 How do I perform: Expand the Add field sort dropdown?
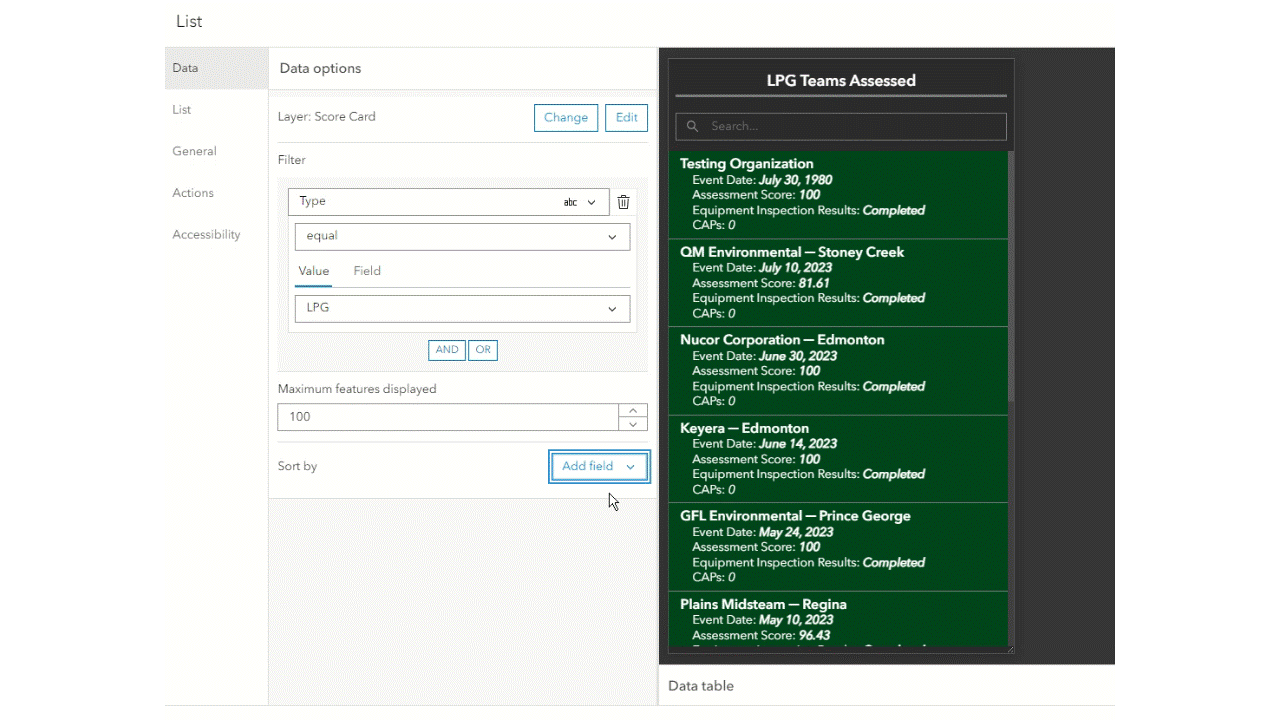(x=598, y=466)
